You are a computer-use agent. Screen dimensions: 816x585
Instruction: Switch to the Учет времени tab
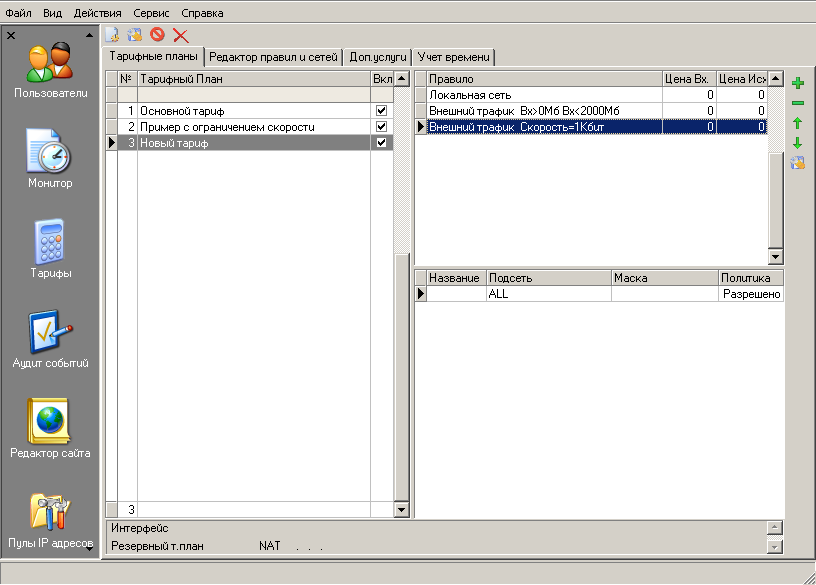(455, 57)
